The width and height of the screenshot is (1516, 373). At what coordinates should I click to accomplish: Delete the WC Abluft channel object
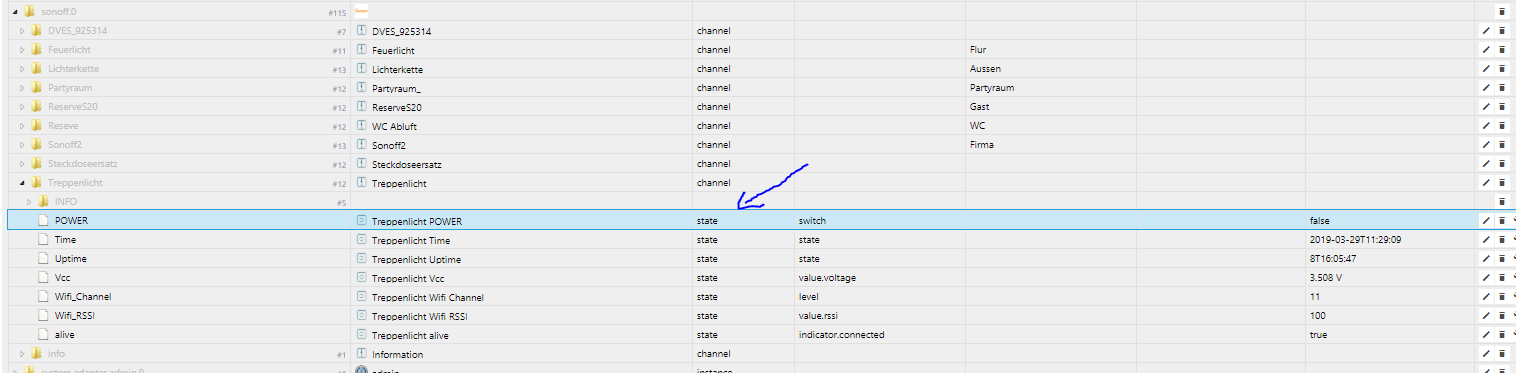point(1501,126)
